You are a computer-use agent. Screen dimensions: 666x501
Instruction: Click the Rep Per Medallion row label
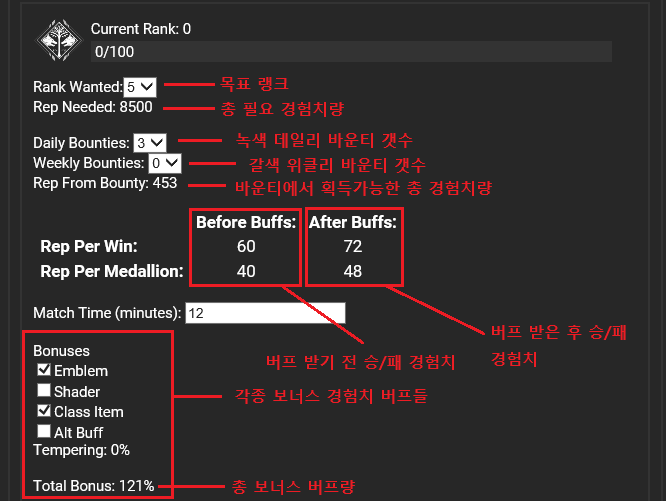112,271
